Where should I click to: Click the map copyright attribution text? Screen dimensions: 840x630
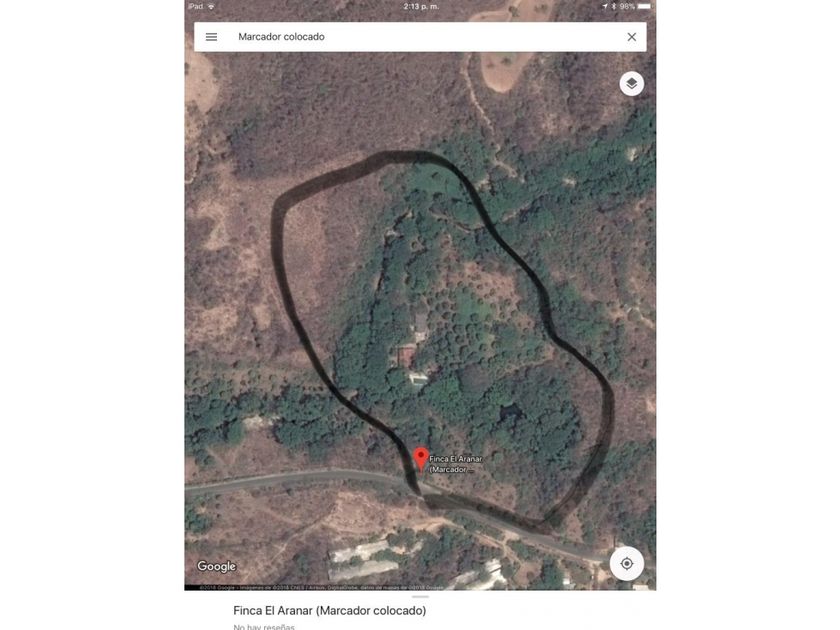tap(321, 588)
